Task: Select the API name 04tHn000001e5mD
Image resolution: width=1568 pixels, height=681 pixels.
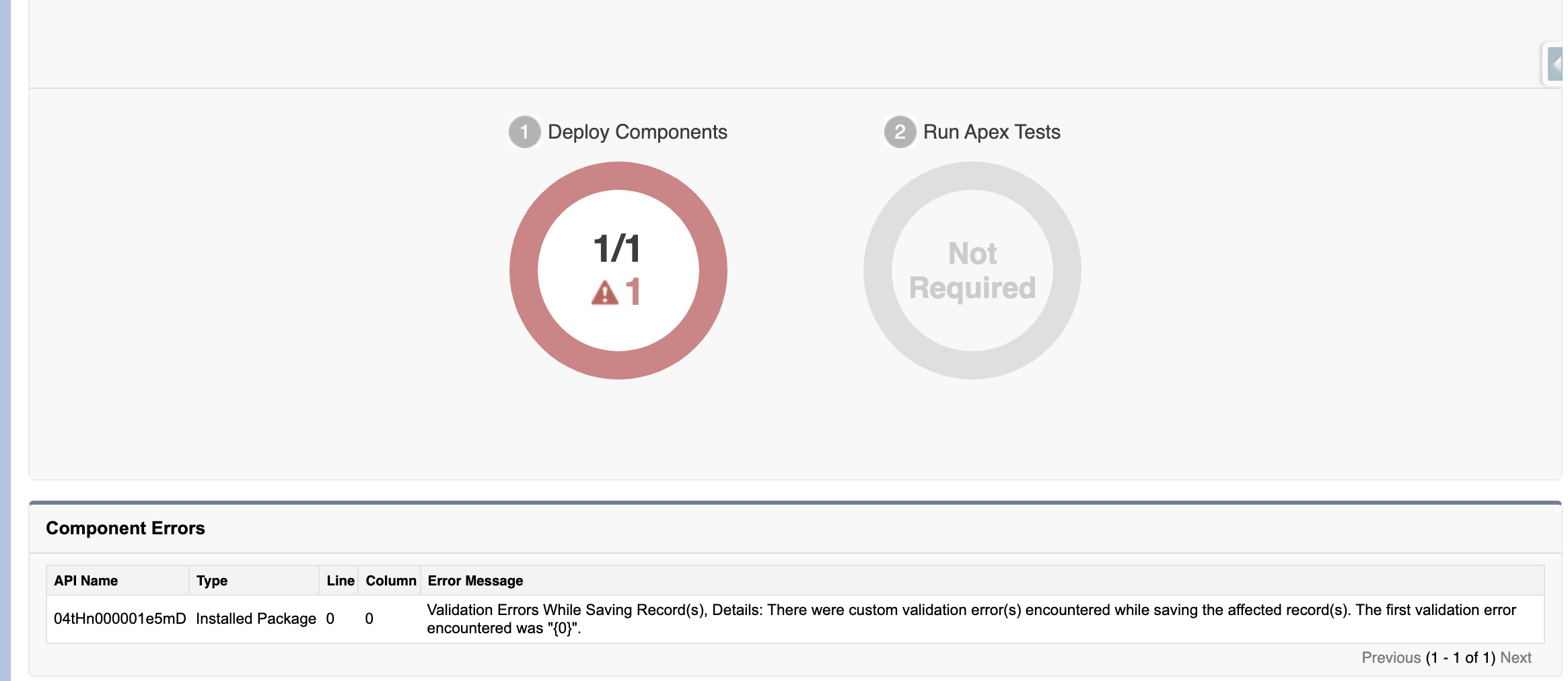Action: [x=120, y=618]
